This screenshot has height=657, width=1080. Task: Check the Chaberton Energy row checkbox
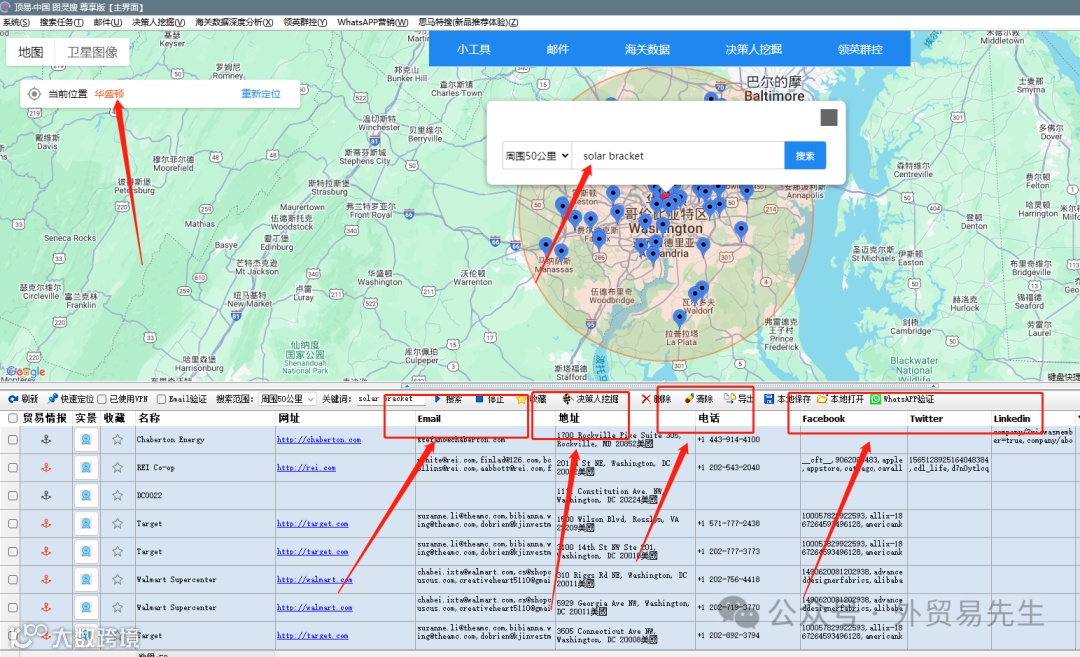click(x=12, y=439)
